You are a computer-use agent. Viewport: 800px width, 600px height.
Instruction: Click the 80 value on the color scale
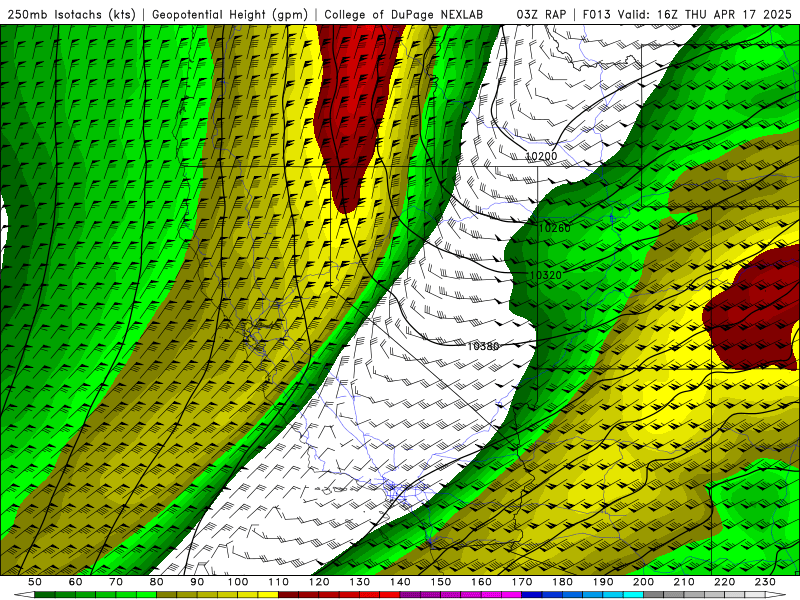[156, 582]
